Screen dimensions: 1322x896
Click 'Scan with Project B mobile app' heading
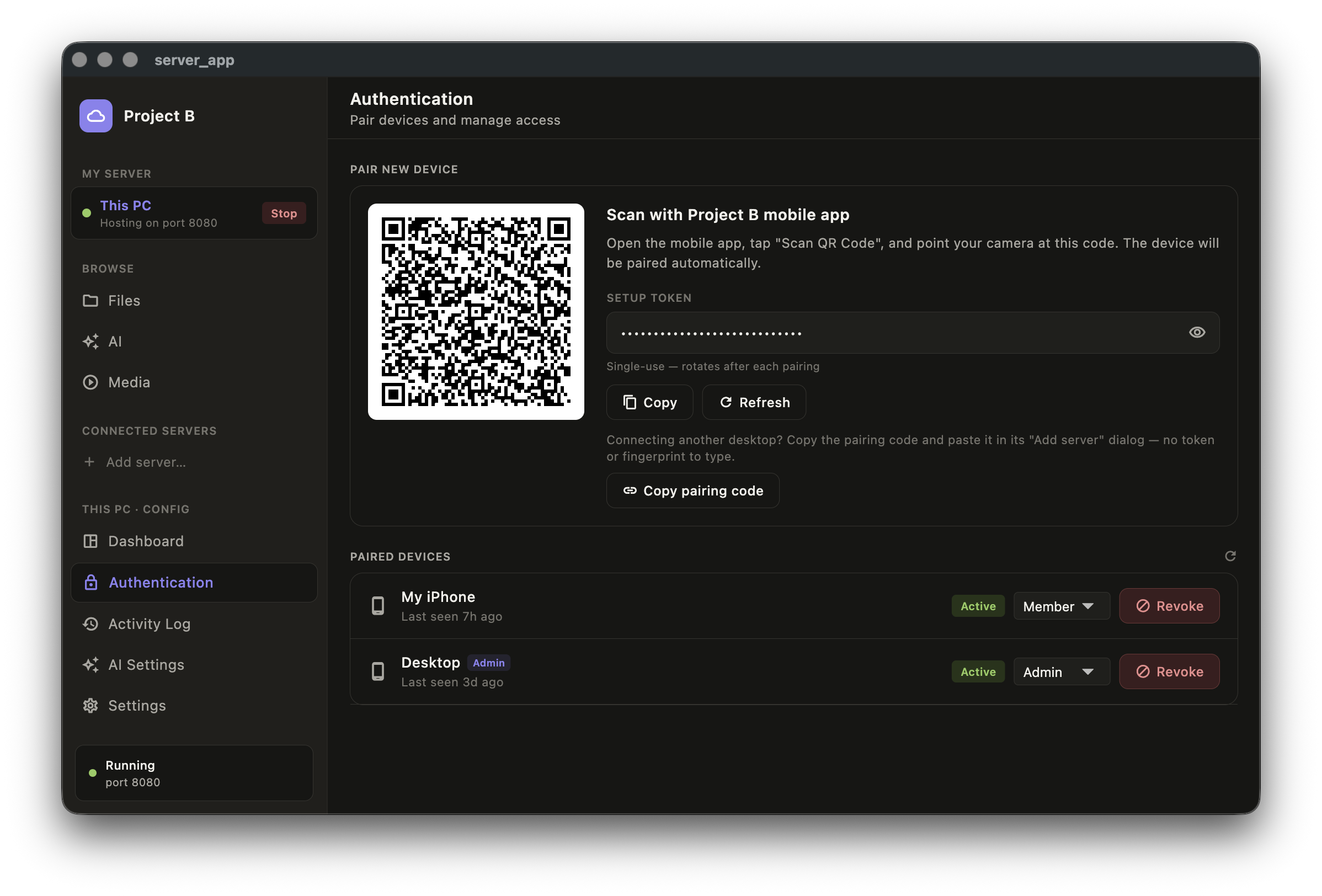point(728,215)
